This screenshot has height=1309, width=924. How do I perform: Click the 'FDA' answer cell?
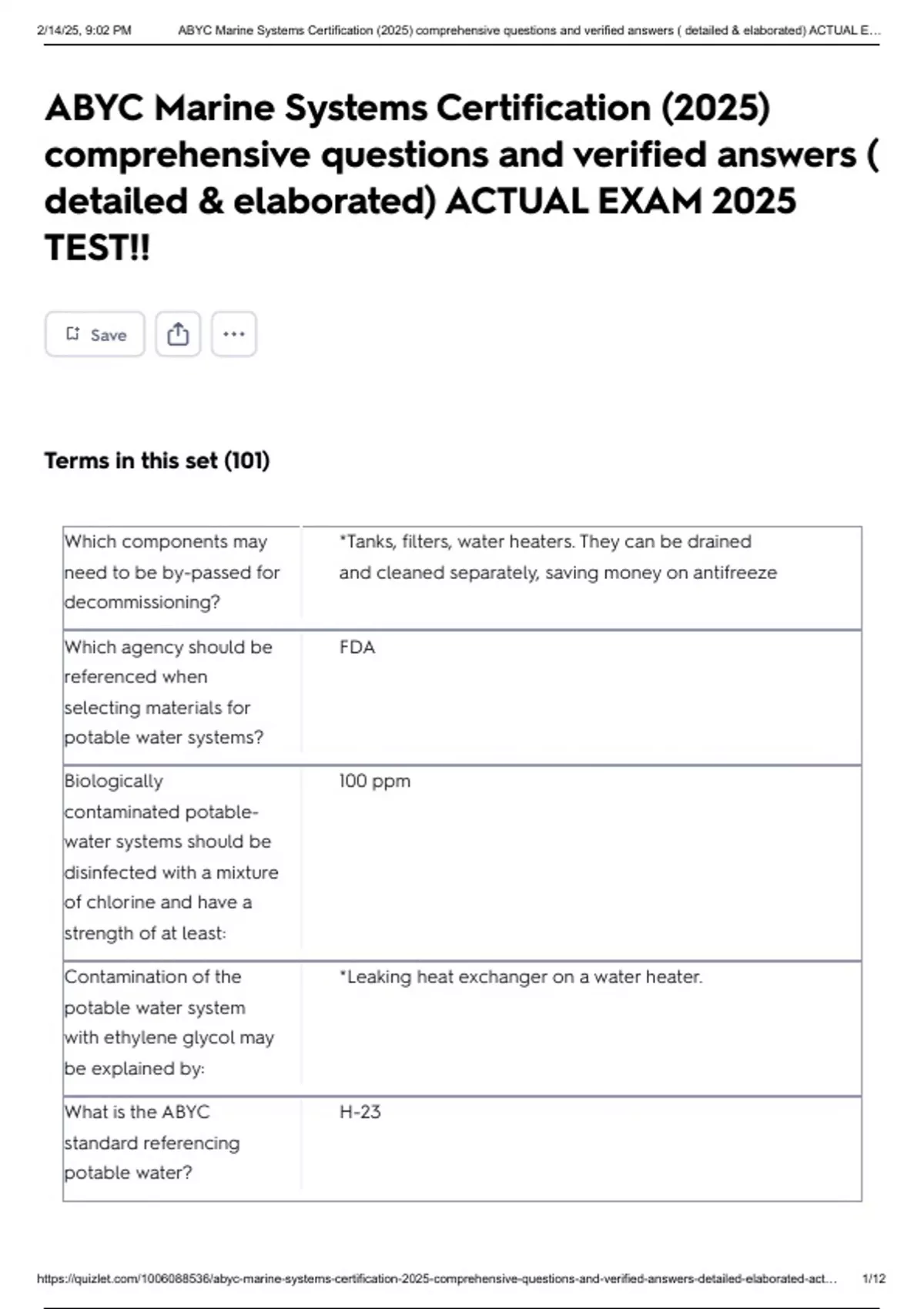(x=357, y=648)
